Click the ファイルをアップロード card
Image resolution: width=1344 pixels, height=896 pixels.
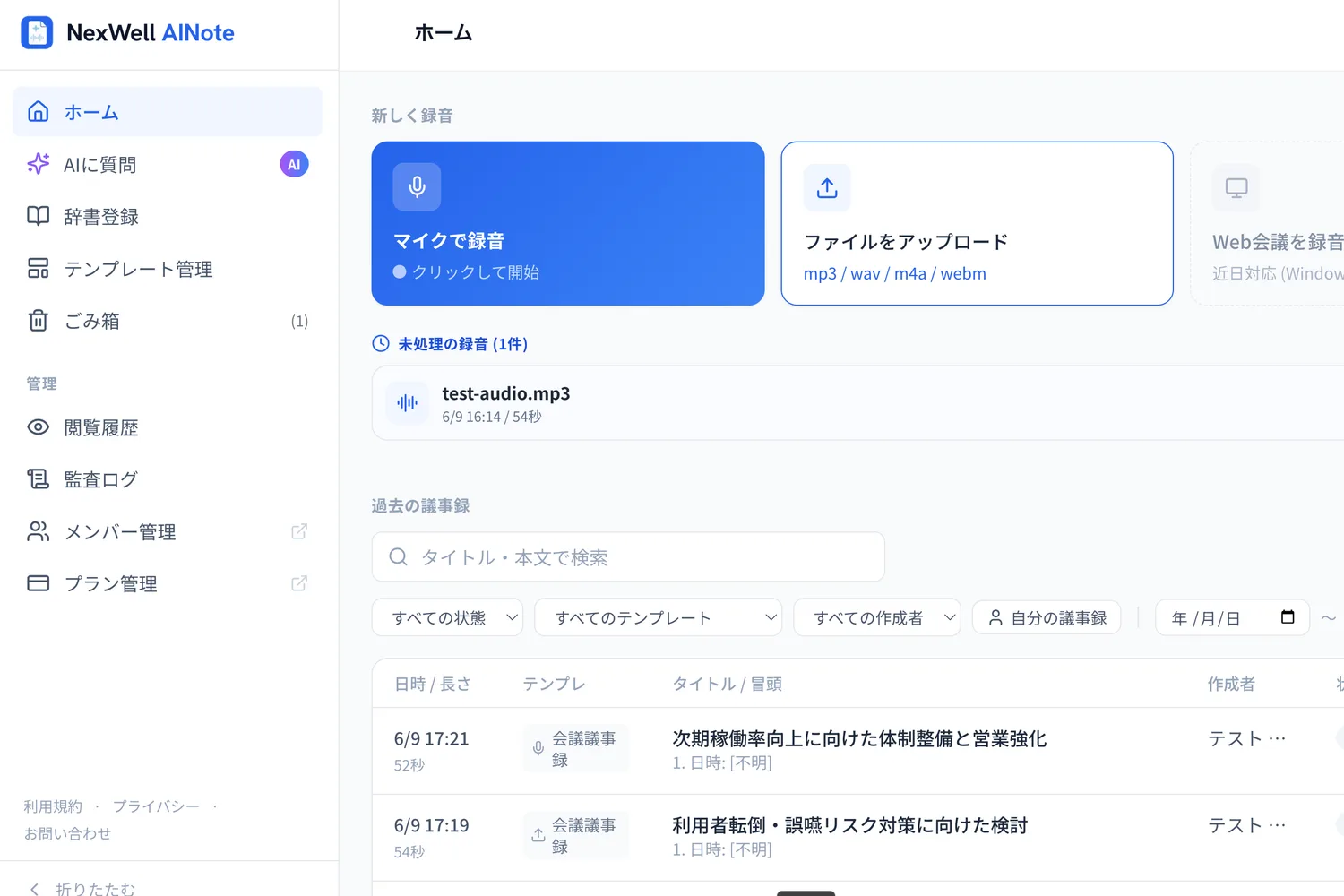(x=978, y=223)
